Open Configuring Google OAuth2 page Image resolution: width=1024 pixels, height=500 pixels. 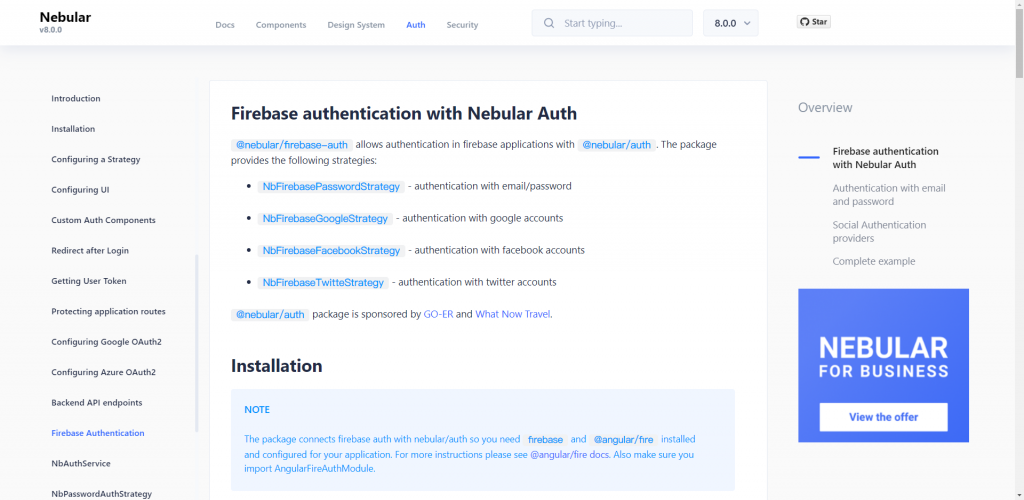point(106,342)
